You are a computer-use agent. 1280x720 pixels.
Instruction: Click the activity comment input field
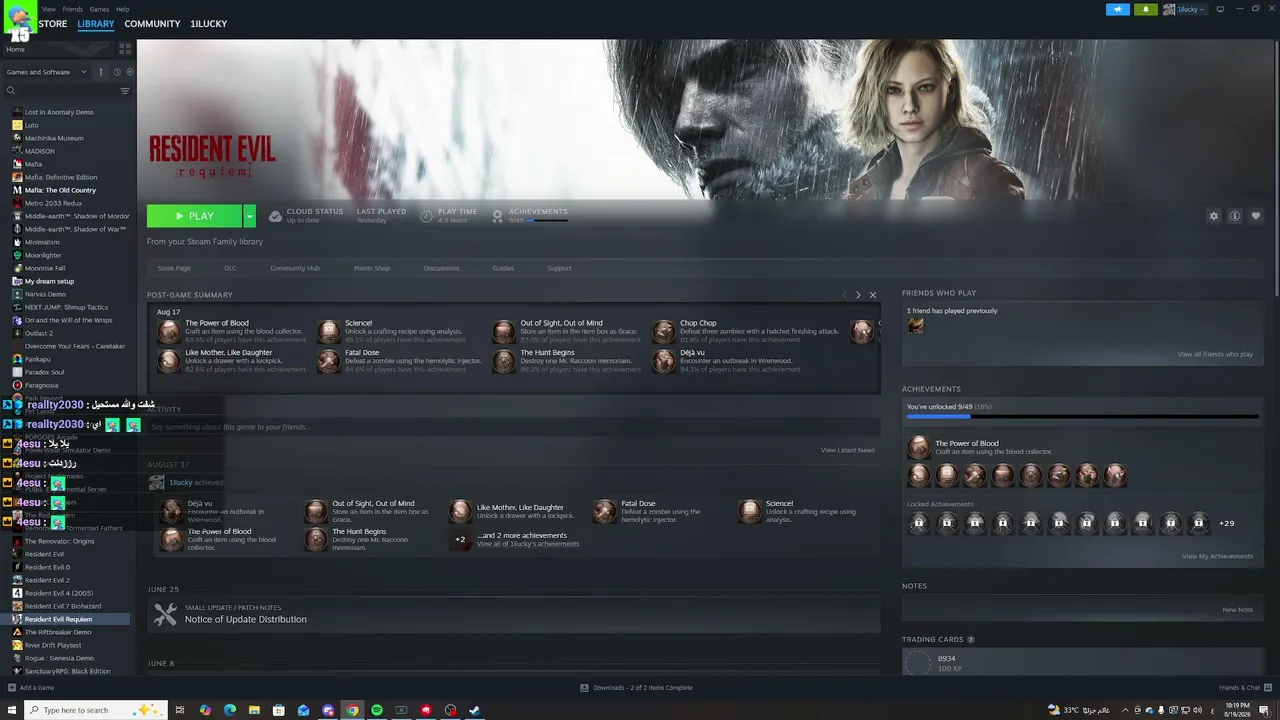pos(514,427)
